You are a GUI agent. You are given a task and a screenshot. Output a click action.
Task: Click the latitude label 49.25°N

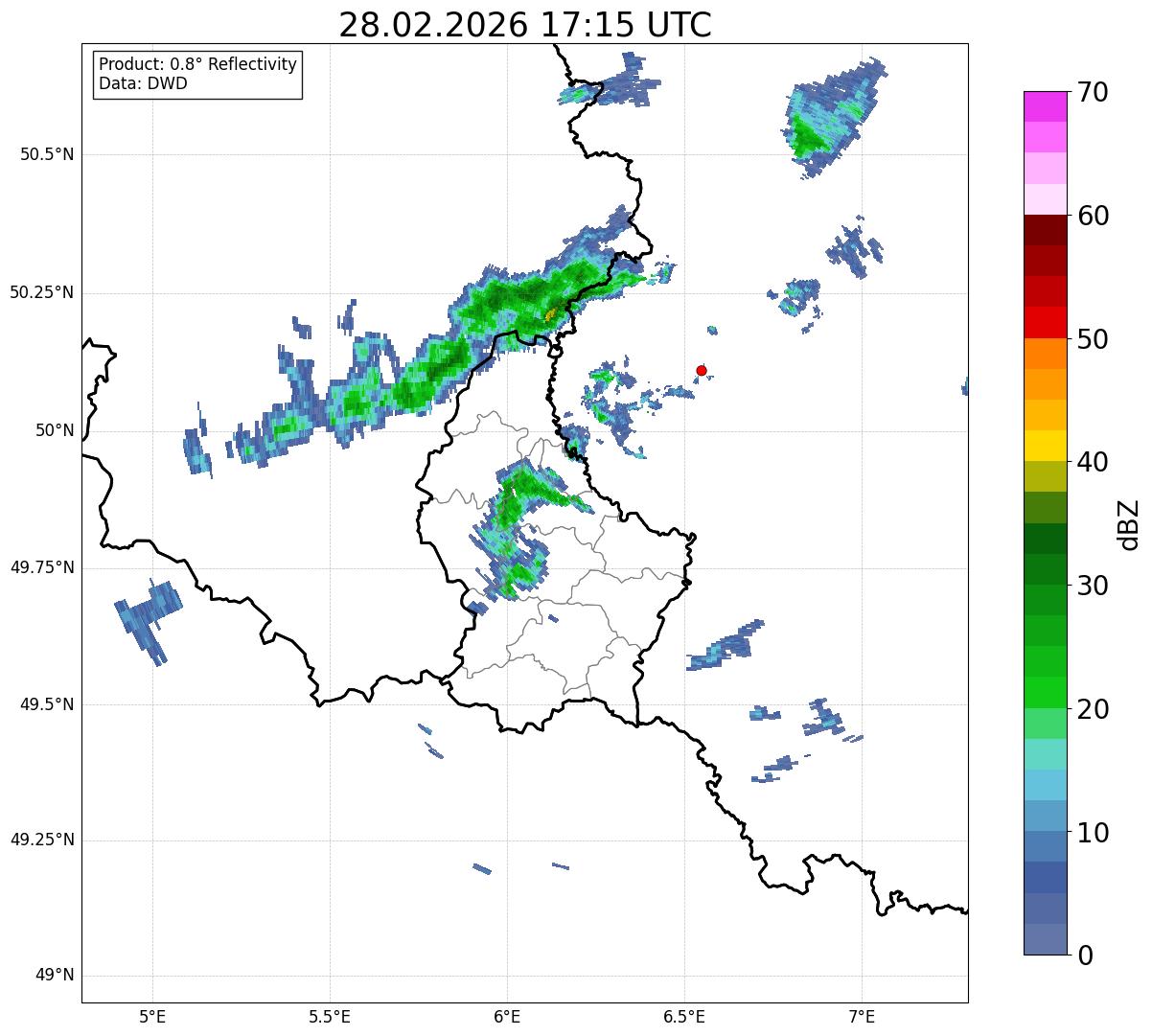coord(41,840)
